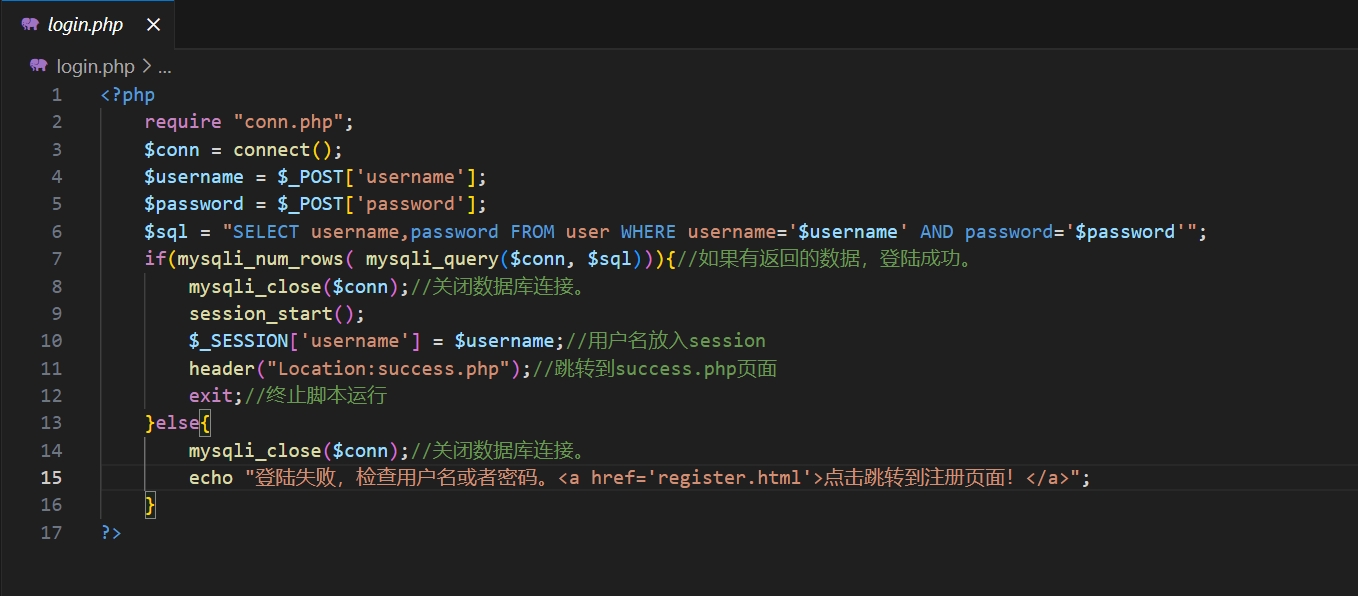This screenshot has height=596, width=1358.
Task: Click the echo keyword on line 15
Action: click(211, 478)
